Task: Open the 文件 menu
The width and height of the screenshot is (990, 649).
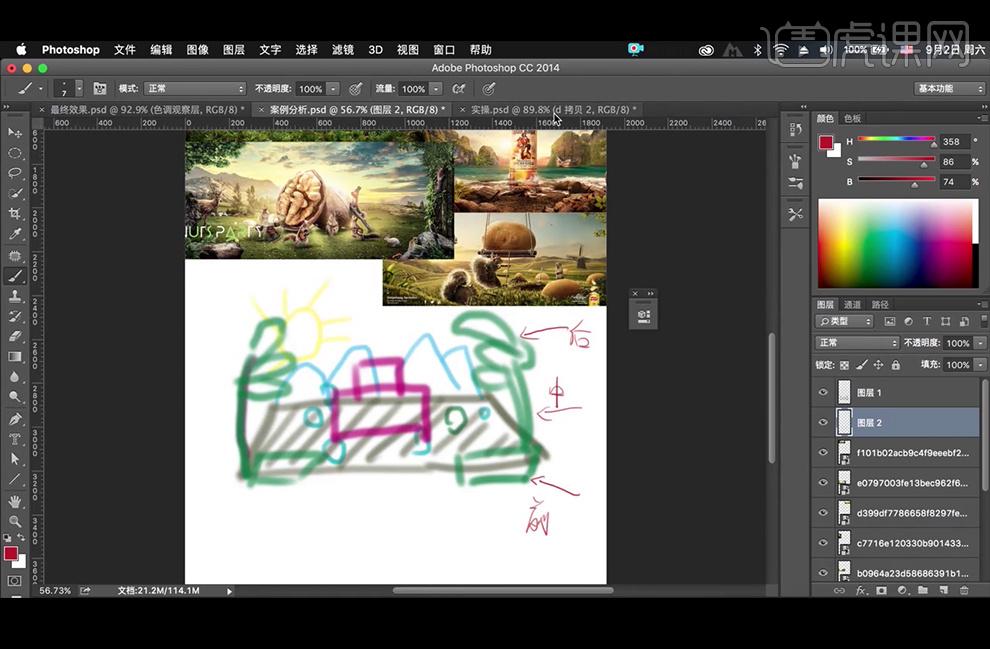Action: click(124, 50)
